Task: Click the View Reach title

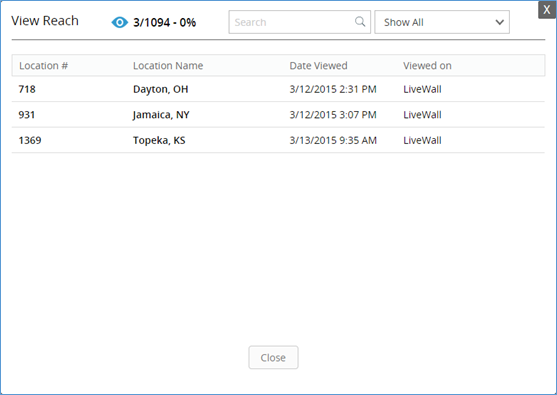Action: [x=45, y=21]
